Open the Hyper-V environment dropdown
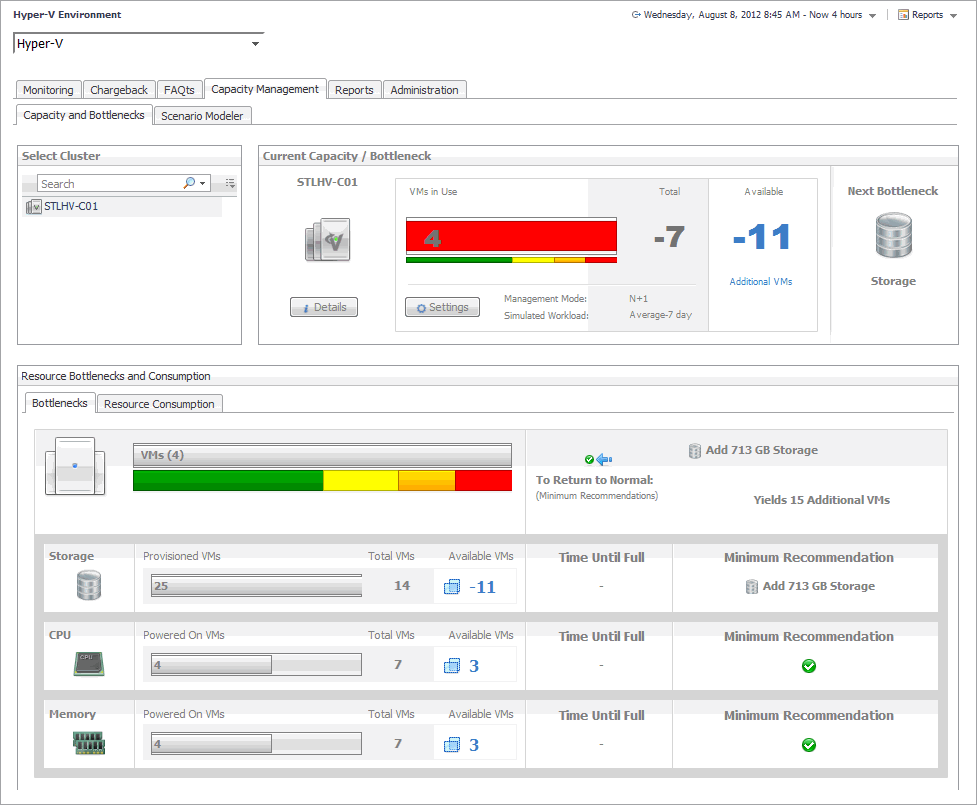Image resolution: width=977 pixels, height=805 pixels. click(255, 44)
